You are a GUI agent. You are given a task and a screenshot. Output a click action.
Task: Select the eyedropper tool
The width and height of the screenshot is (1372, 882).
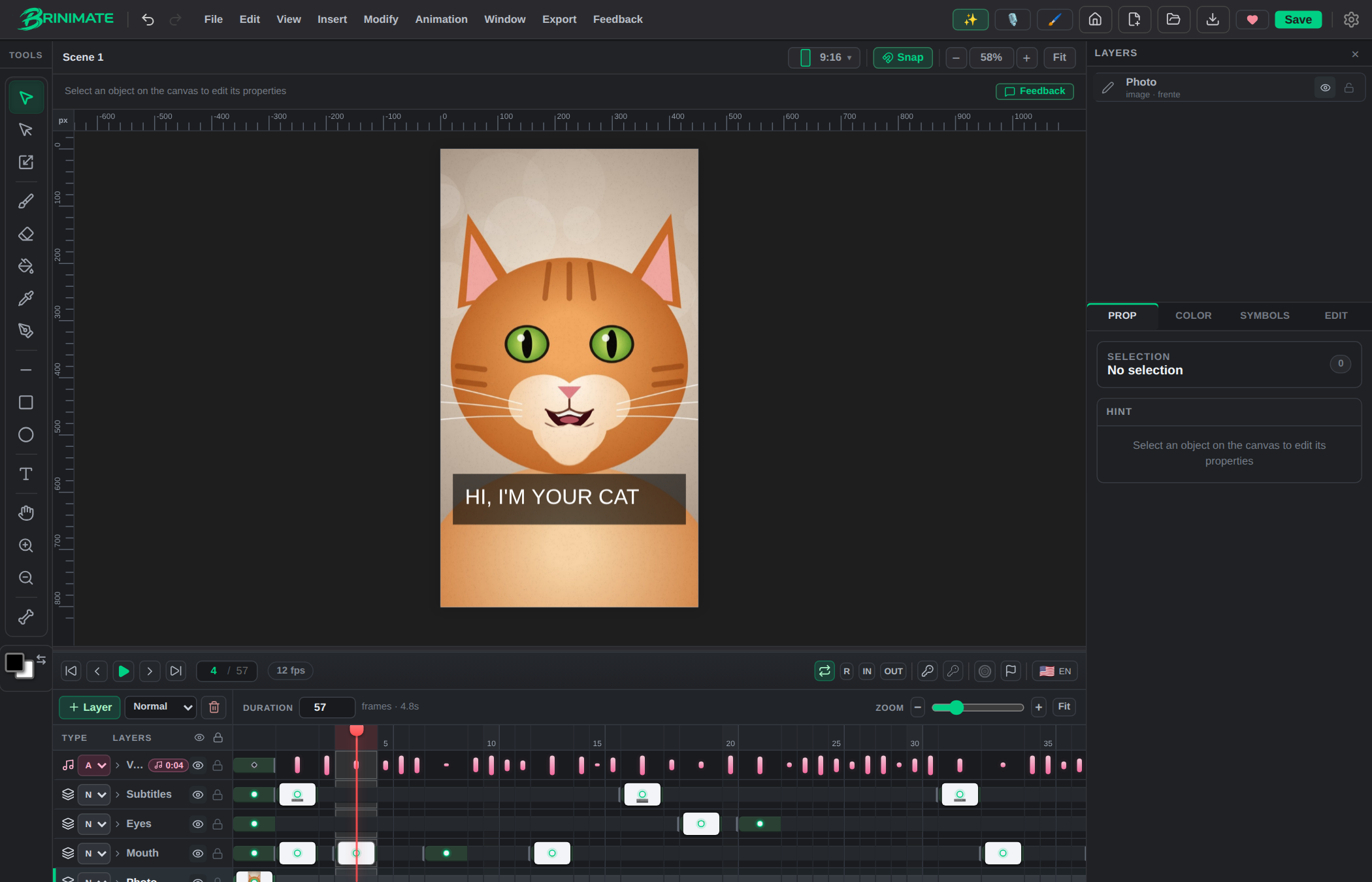pyautogui.click(x=26, y=299)
